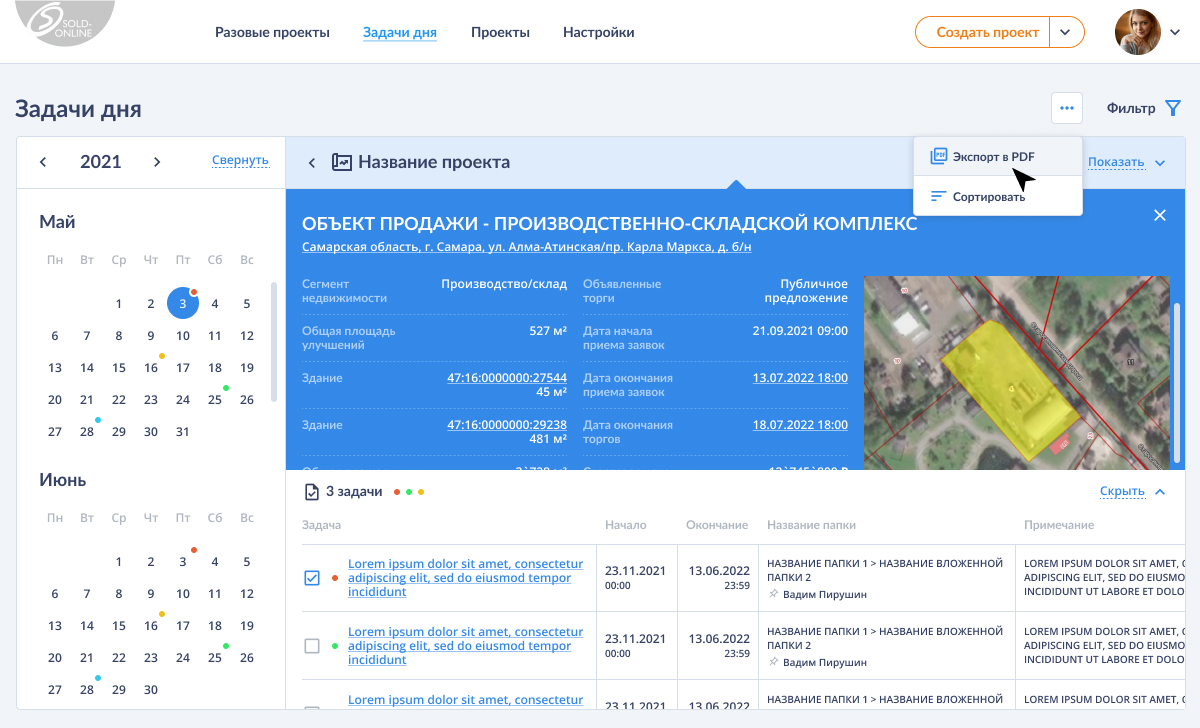Open the Фильтр funnel icon

tap(1172, 107)
